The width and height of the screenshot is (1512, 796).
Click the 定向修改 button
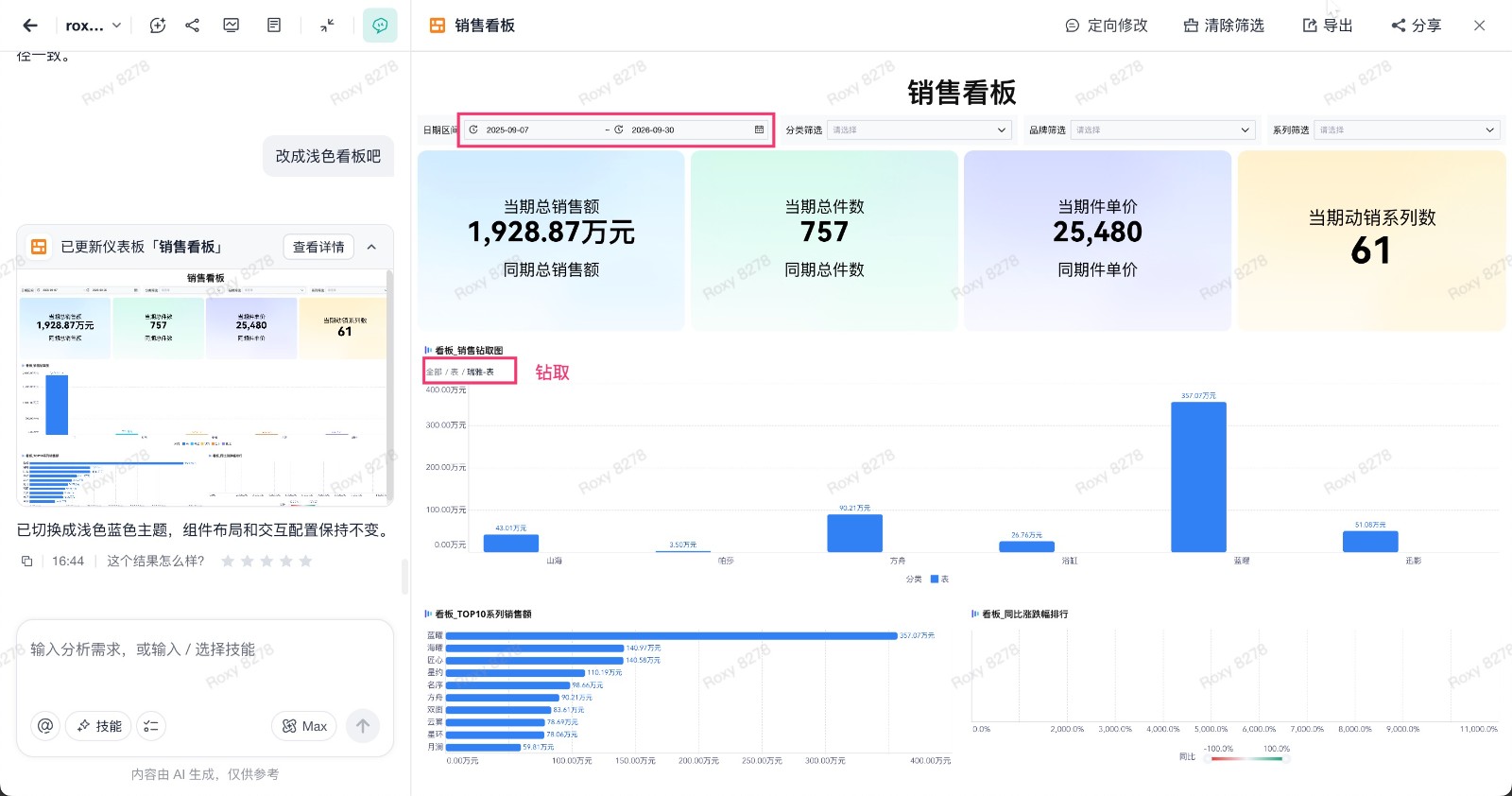1107,26
